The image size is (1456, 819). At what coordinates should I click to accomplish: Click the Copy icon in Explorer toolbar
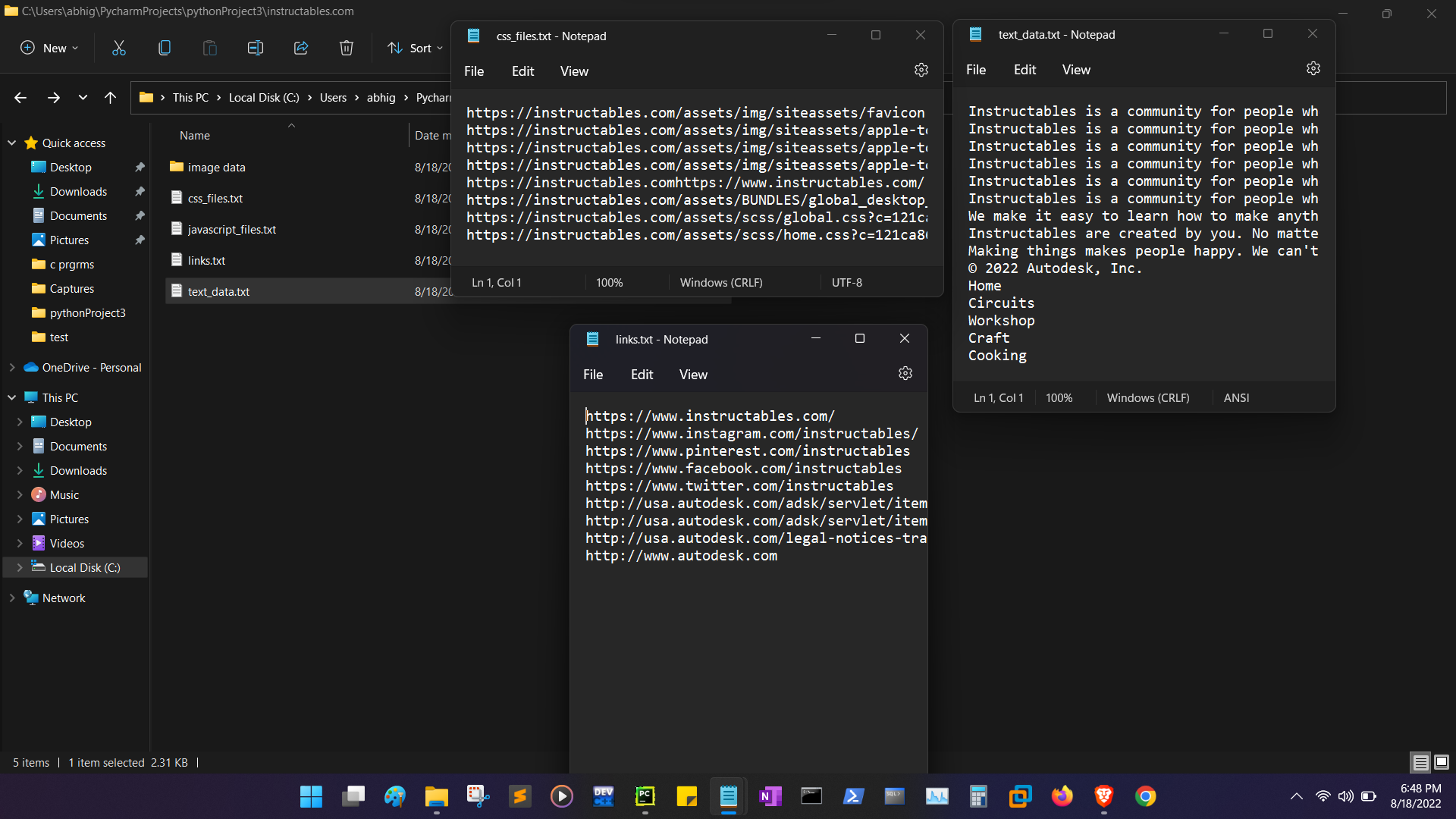pyautogui.click(x=165, y=48)
